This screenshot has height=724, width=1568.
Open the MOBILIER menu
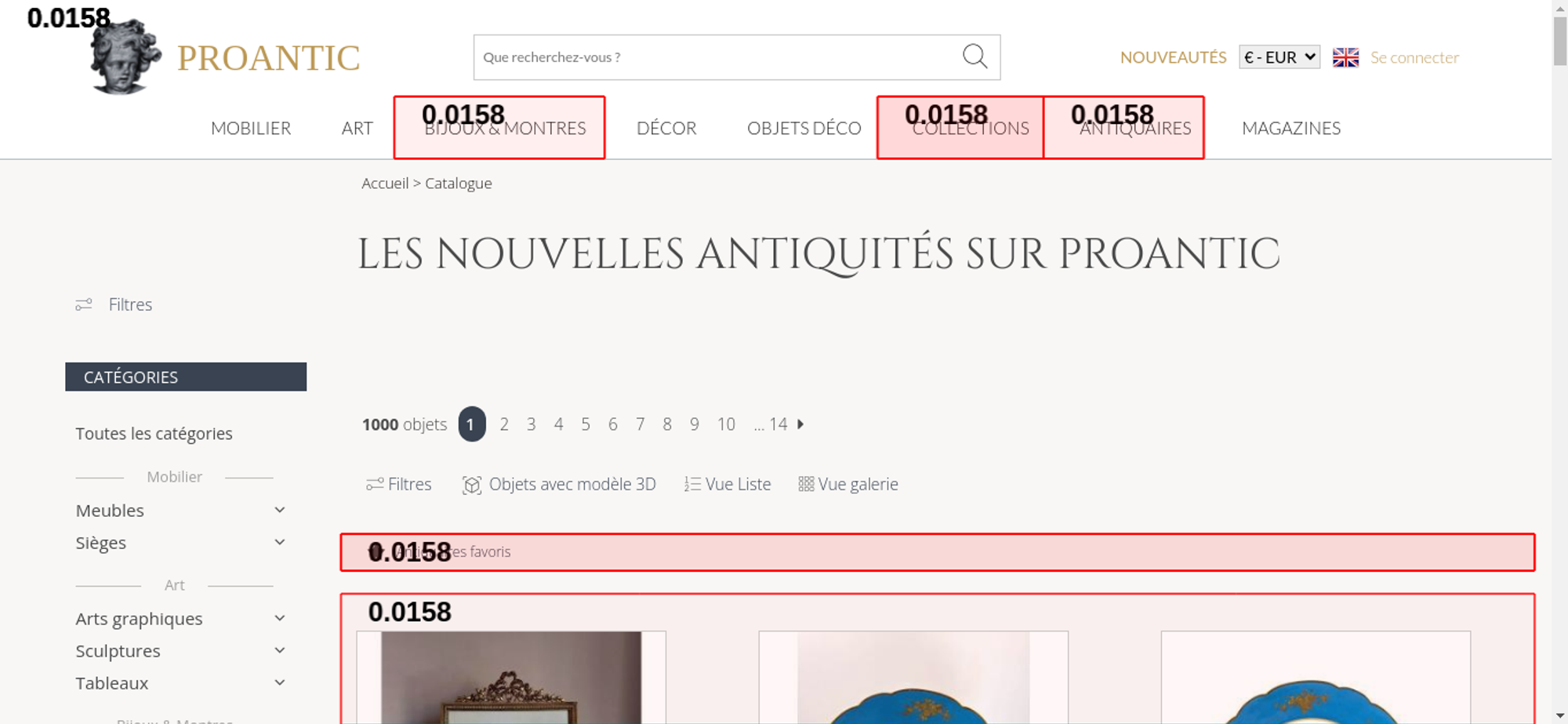[251, 128]
